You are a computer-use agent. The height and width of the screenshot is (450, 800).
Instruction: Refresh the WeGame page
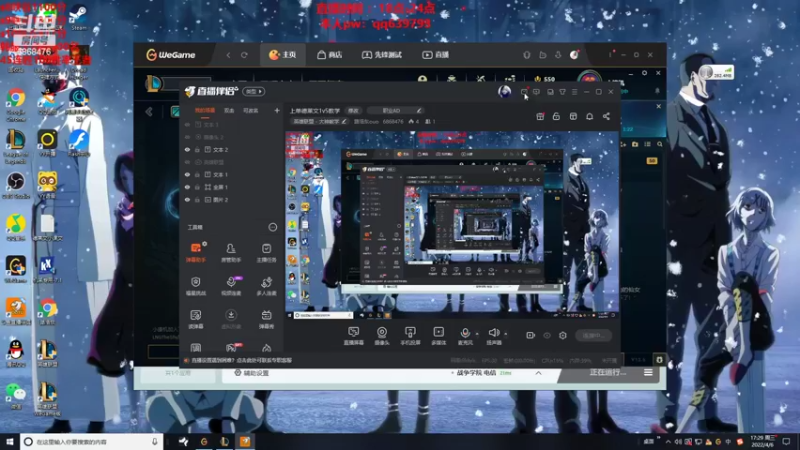244,55
